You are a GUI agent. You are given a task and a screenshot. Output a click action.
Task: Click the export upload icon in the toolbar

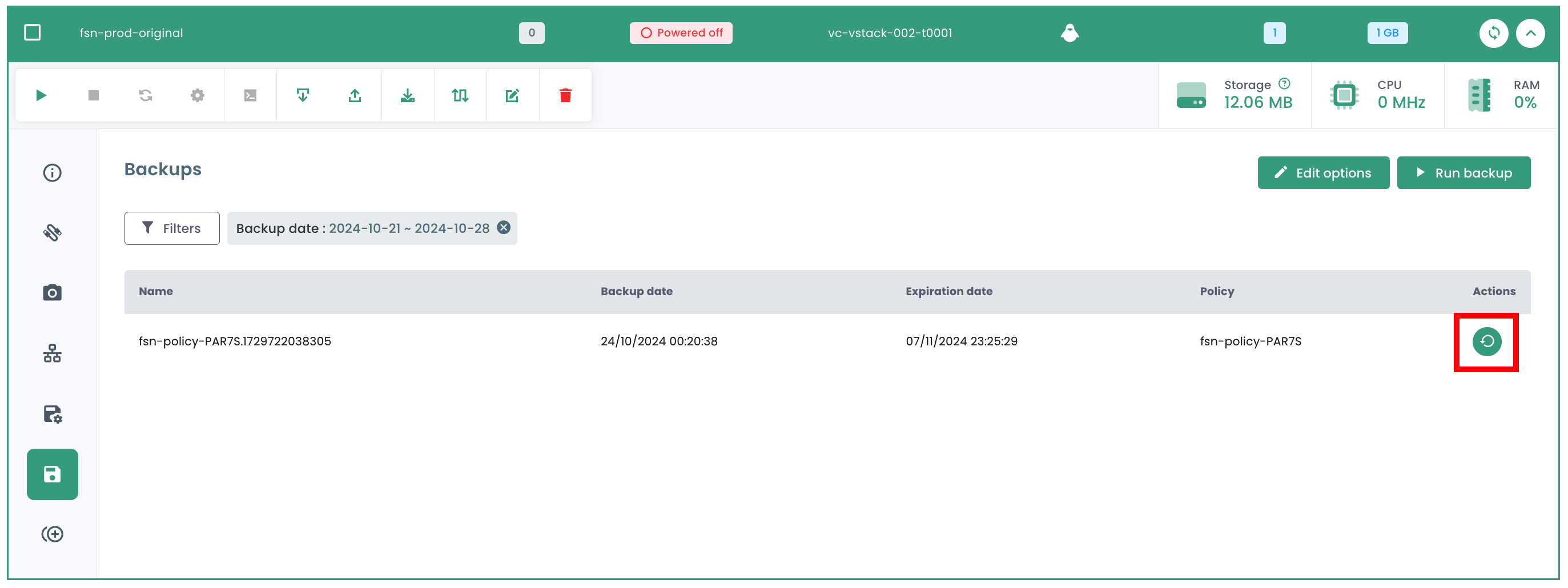tap(355, 95)
